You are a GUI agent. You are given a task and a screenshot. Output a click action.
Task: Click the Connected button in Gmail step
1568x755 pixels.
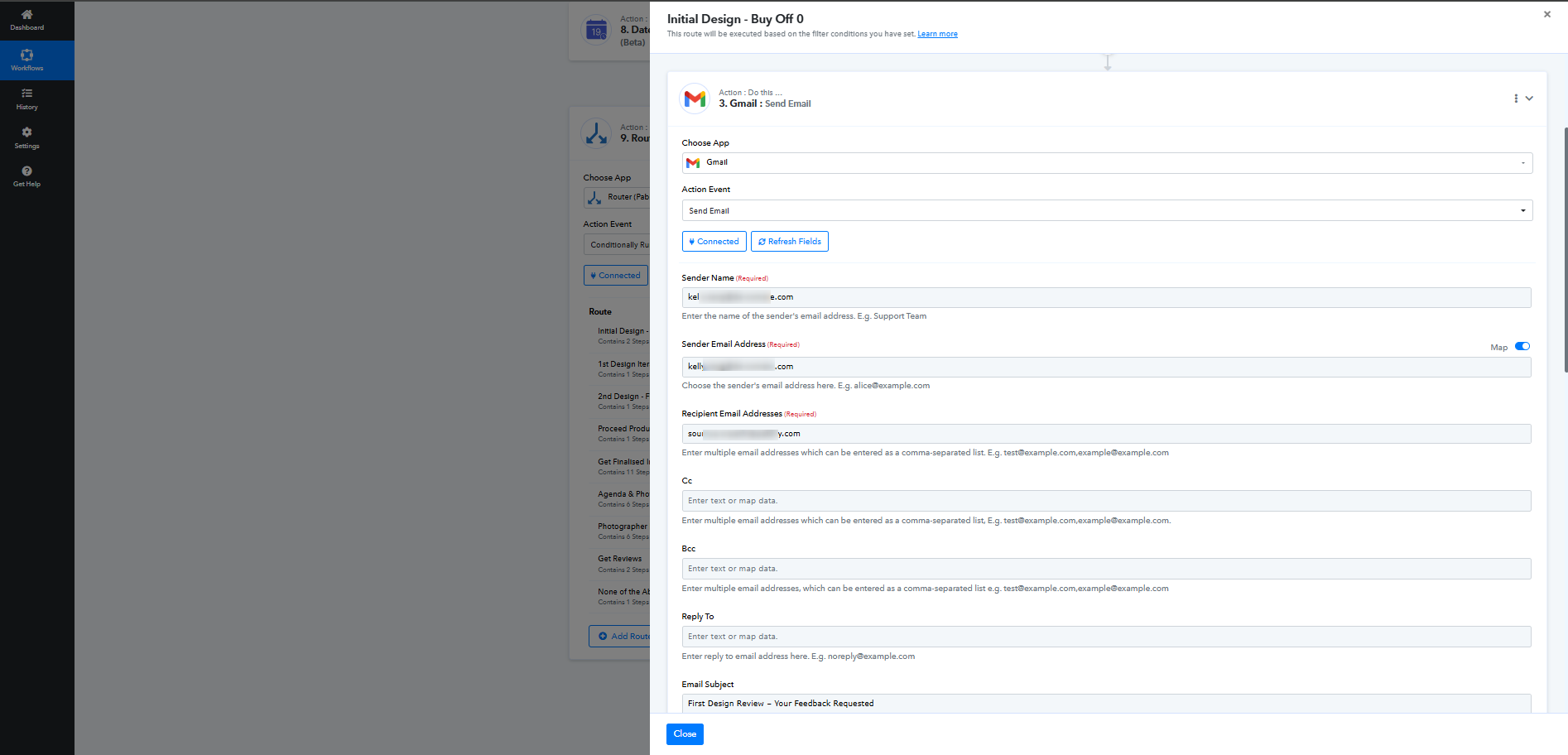coord(714,242)
